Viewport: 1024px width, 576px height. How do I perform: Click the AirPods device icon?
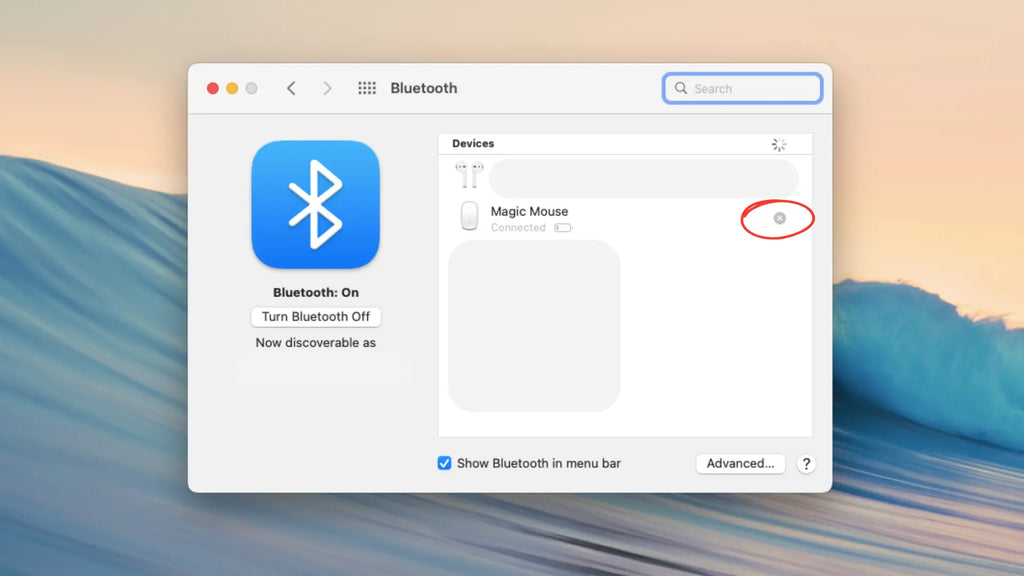(x=469, y=176)
